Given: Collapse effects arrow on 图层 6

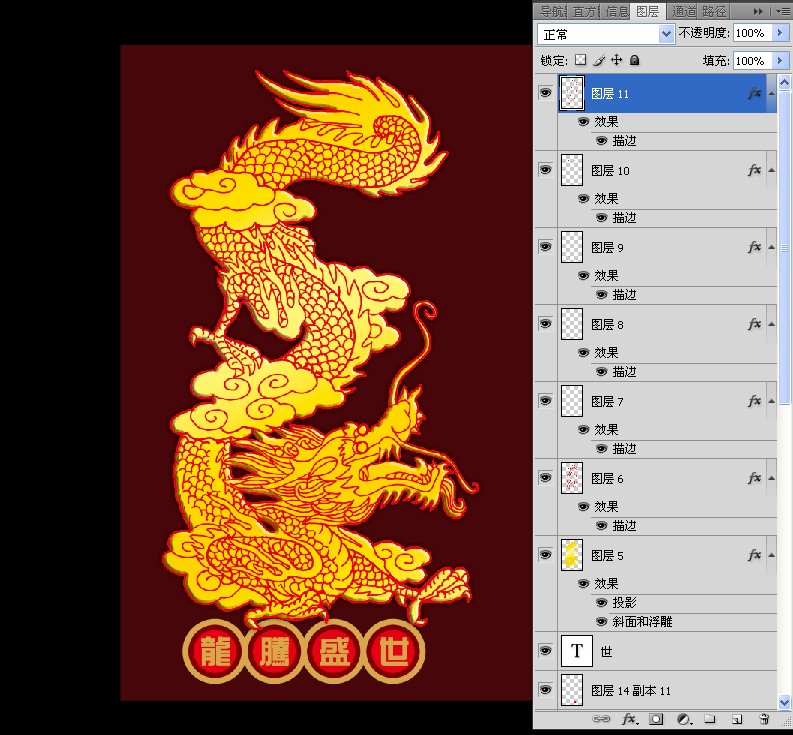Looking at the screenshot, I should (771, 478).
